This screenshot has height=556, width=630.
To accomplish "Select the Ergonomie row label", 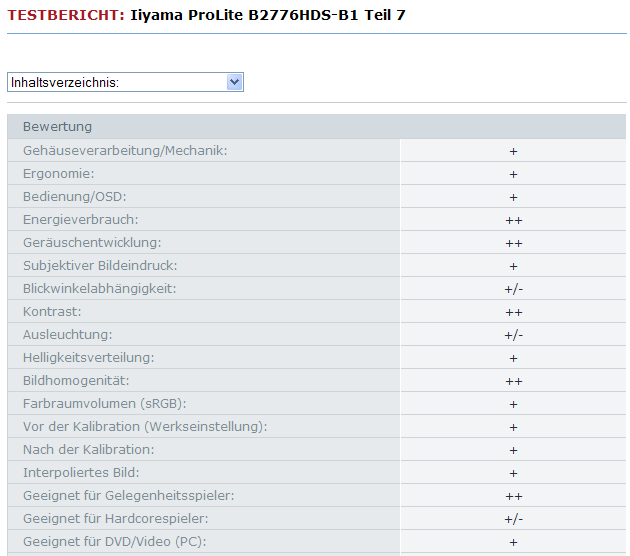I will point(59,174).
